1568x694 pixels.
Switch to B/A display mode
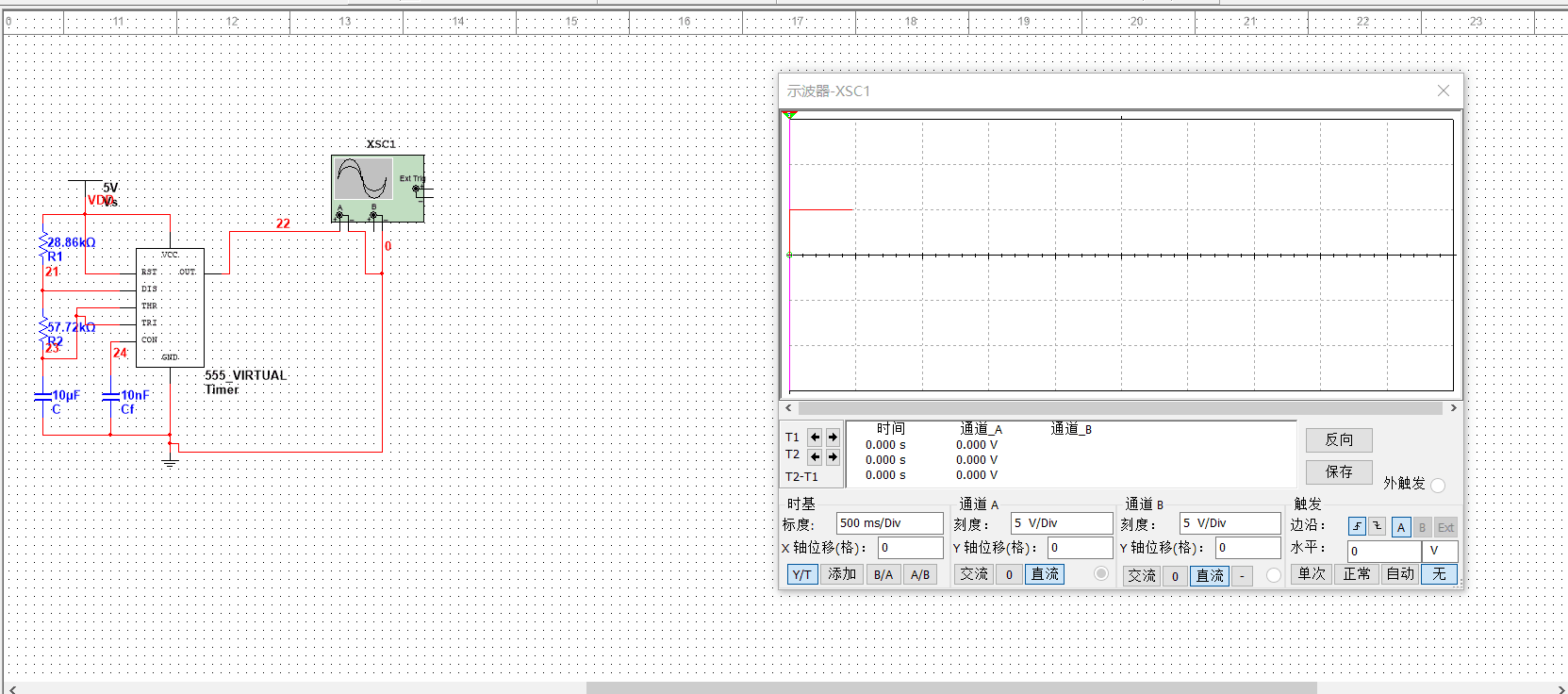point(883,574)
